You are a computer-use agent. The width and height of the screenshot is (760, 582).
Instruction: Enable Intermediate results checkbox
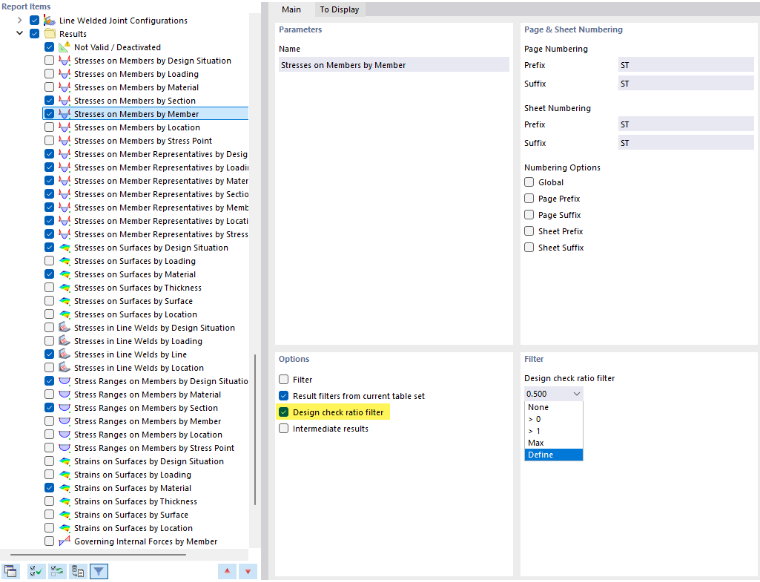[x=284, y=428]
